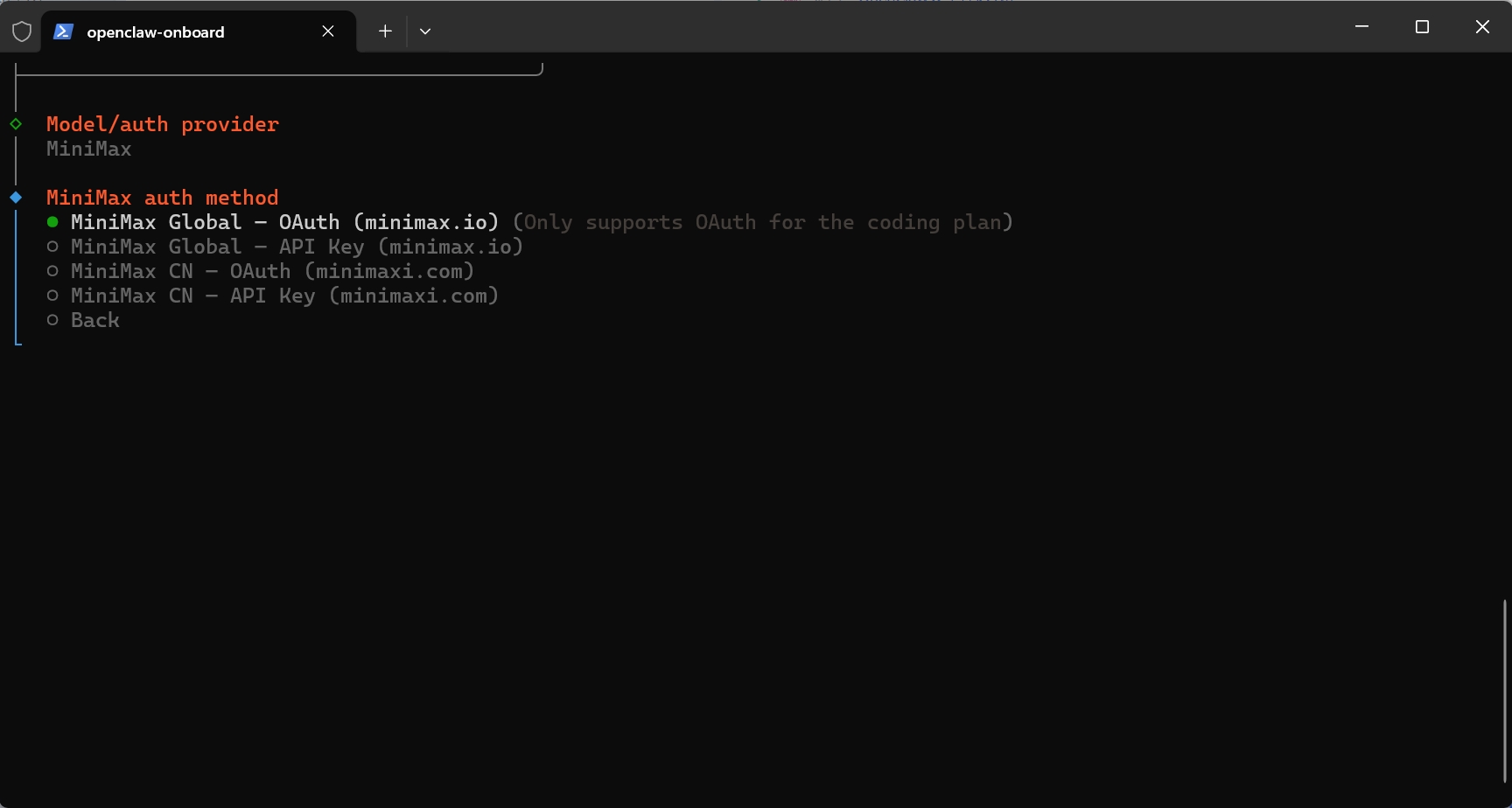The width and height of the screenshot is (1512, 808).
Task: Click the blue diamond beside MiniMax auth method
Action: [16, 198]
